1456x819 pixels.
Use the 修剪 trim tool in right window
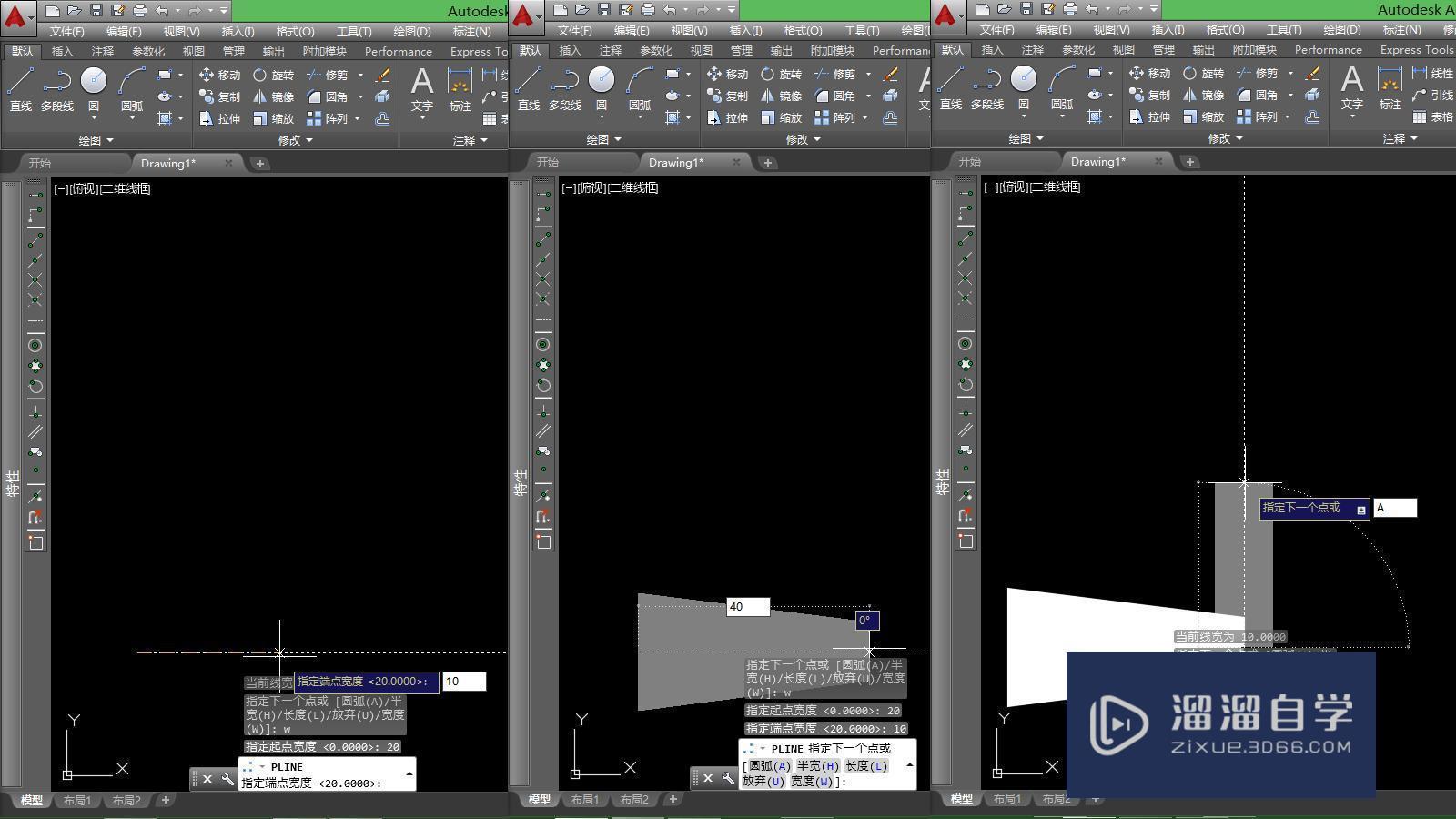coord(1257,73)
